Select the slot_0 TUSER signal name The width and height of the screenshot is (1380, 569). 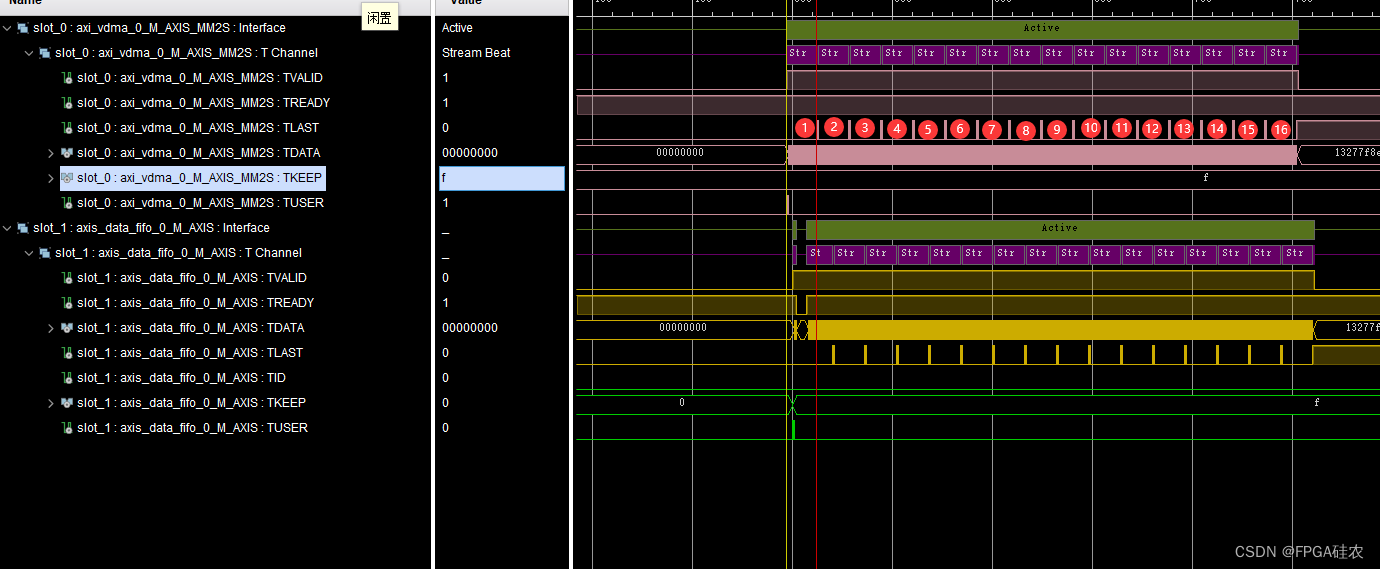[x=200, y=203]
